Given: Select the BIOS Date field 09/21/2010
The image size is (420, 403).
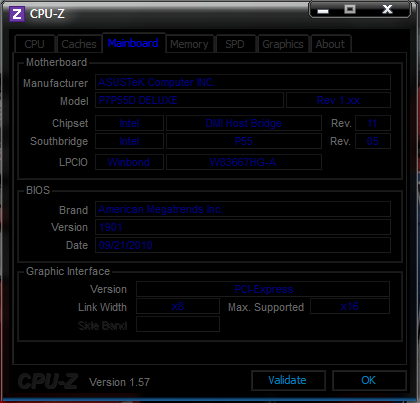Looking at the screenshot, I should point(243,245).
